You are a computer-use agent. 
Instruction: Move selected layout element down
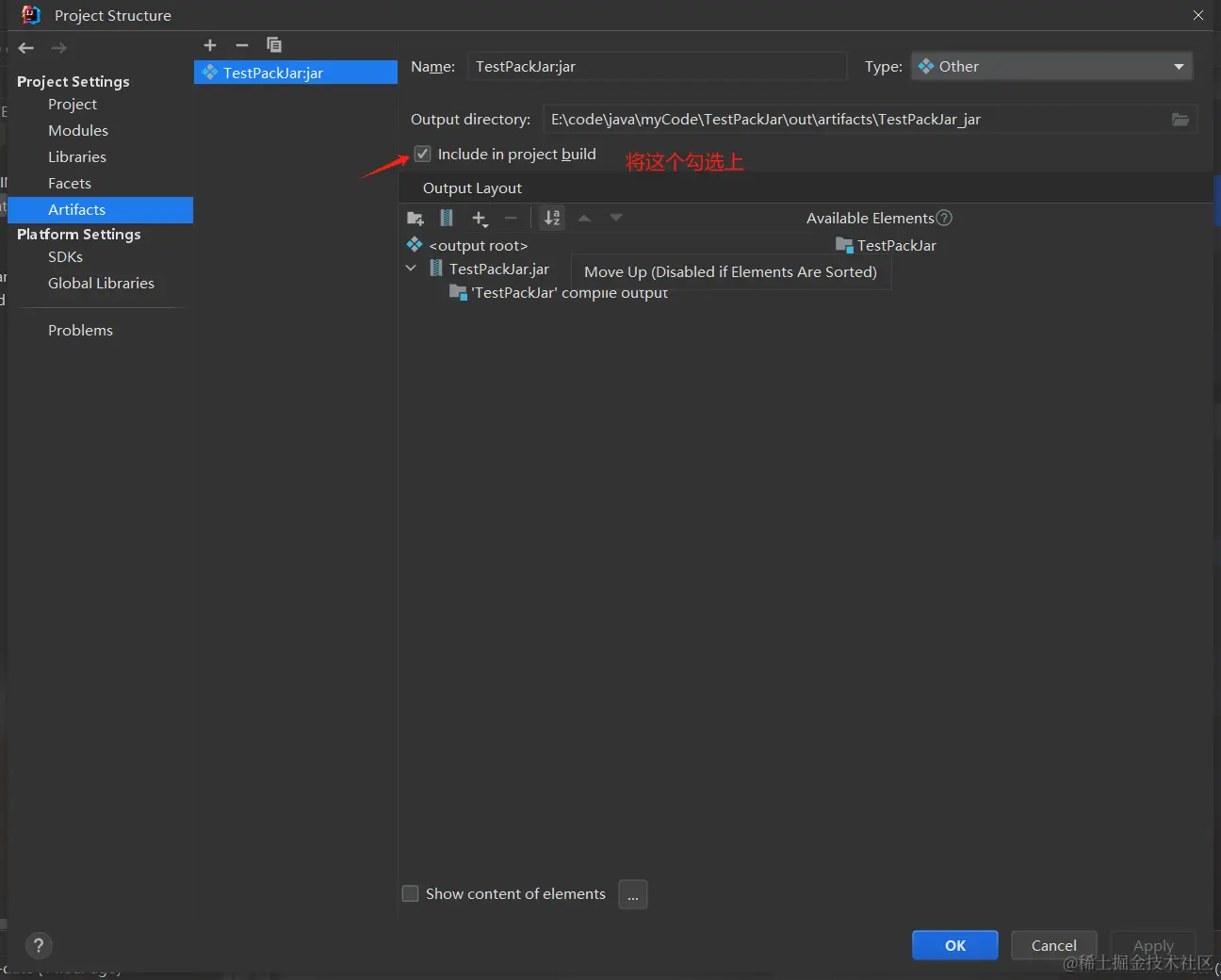[616, 219]
